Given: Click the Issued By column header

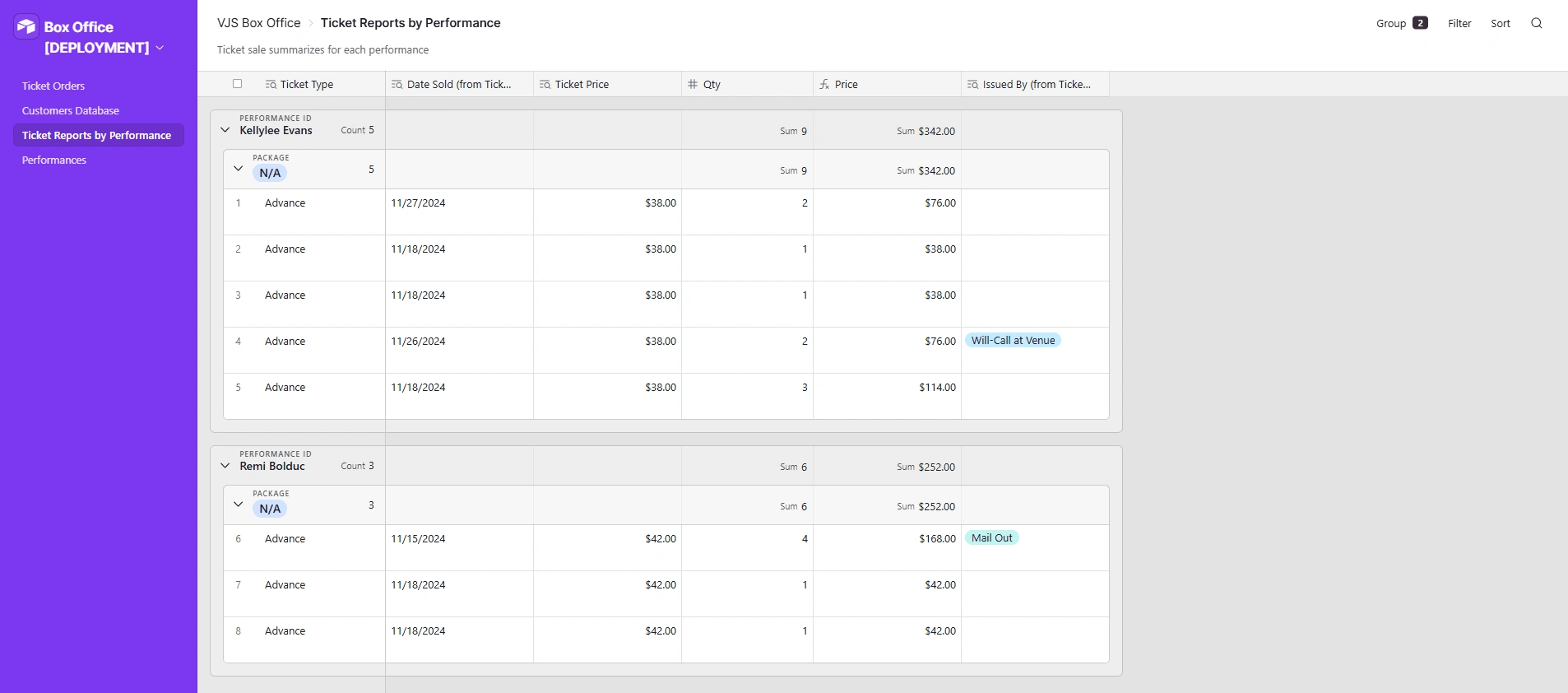Looking at the screenshot, I should click(x=1035, y=84).
